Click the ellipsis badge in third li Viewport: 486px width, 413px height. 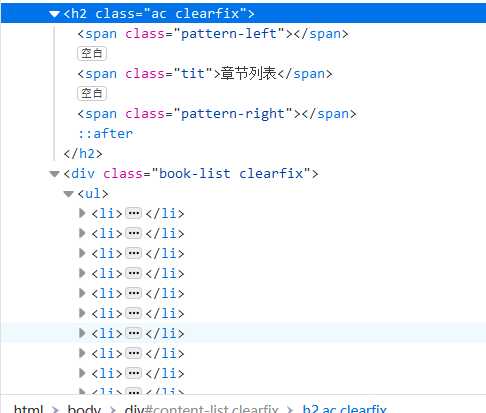tap(134, 253)
